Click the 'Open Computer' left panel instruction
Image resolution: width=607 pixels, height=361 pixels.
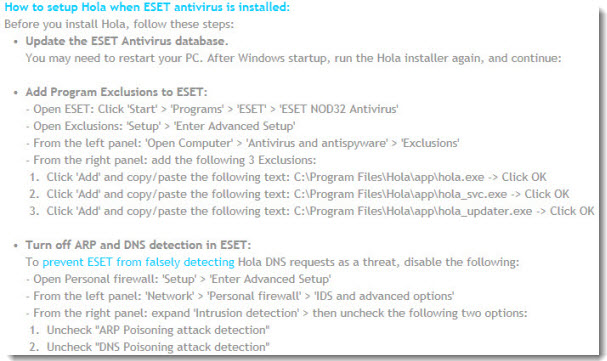coord(242,143)
